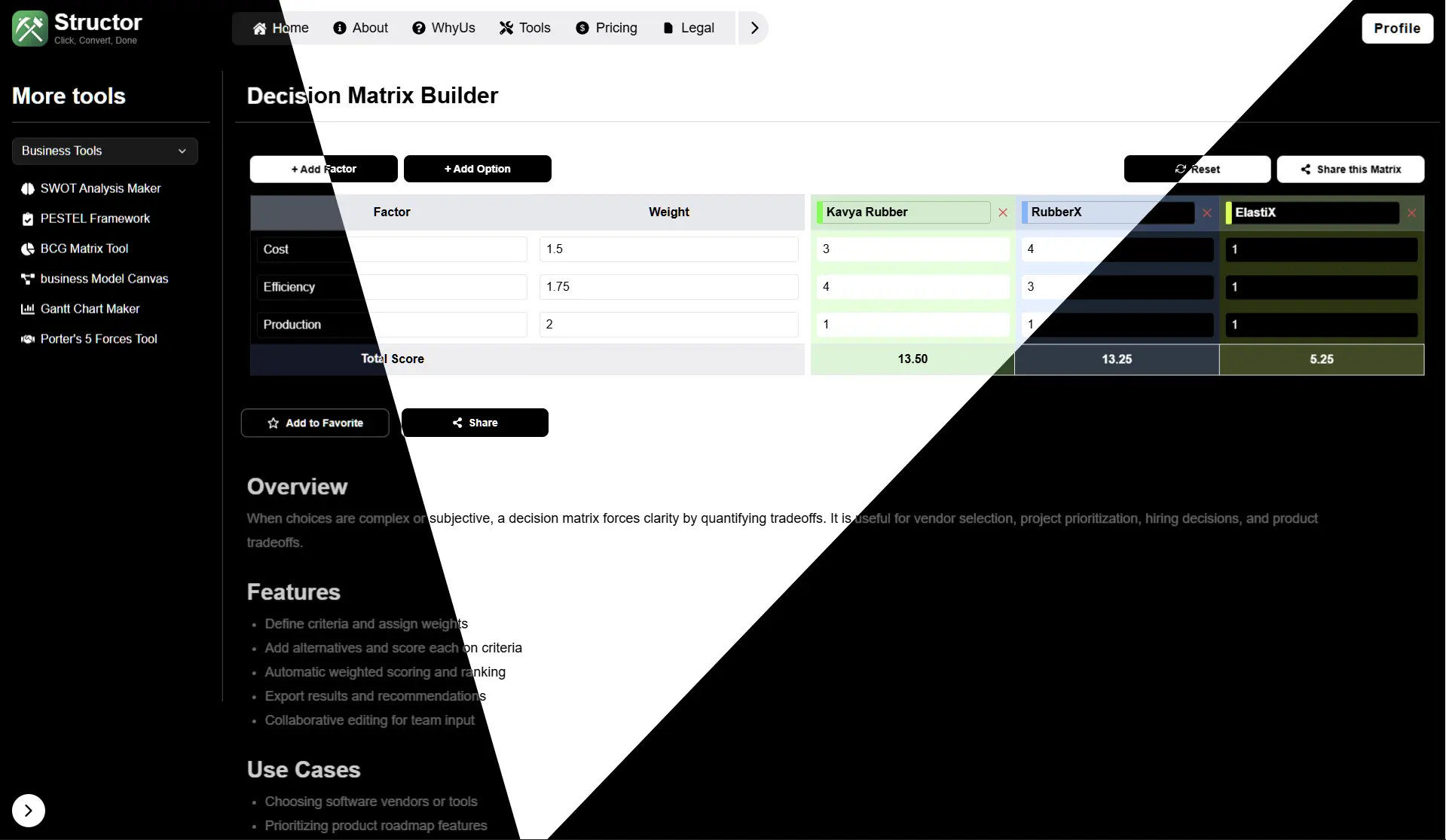
Task: Delete the RubberX column
Action: (1207, 212)
